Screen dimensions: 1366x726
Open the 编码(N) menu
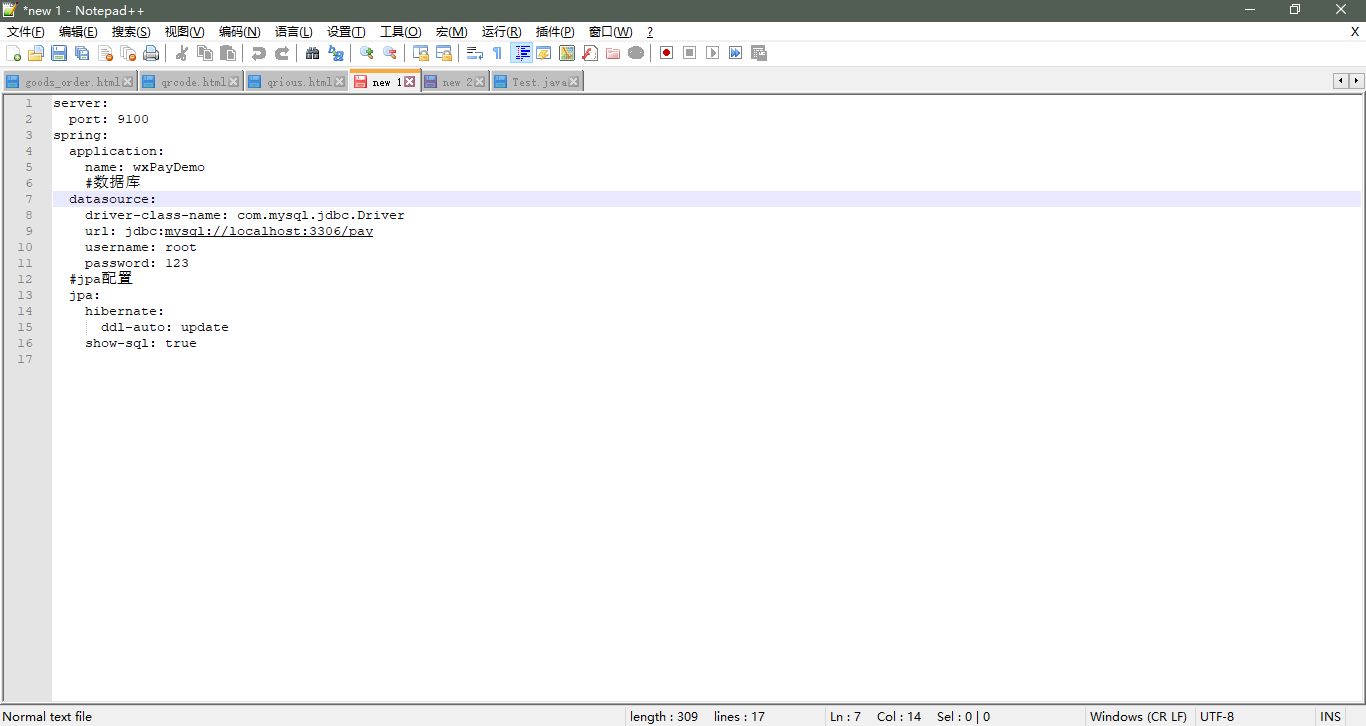pyautogui.click(x=240, y=32)
